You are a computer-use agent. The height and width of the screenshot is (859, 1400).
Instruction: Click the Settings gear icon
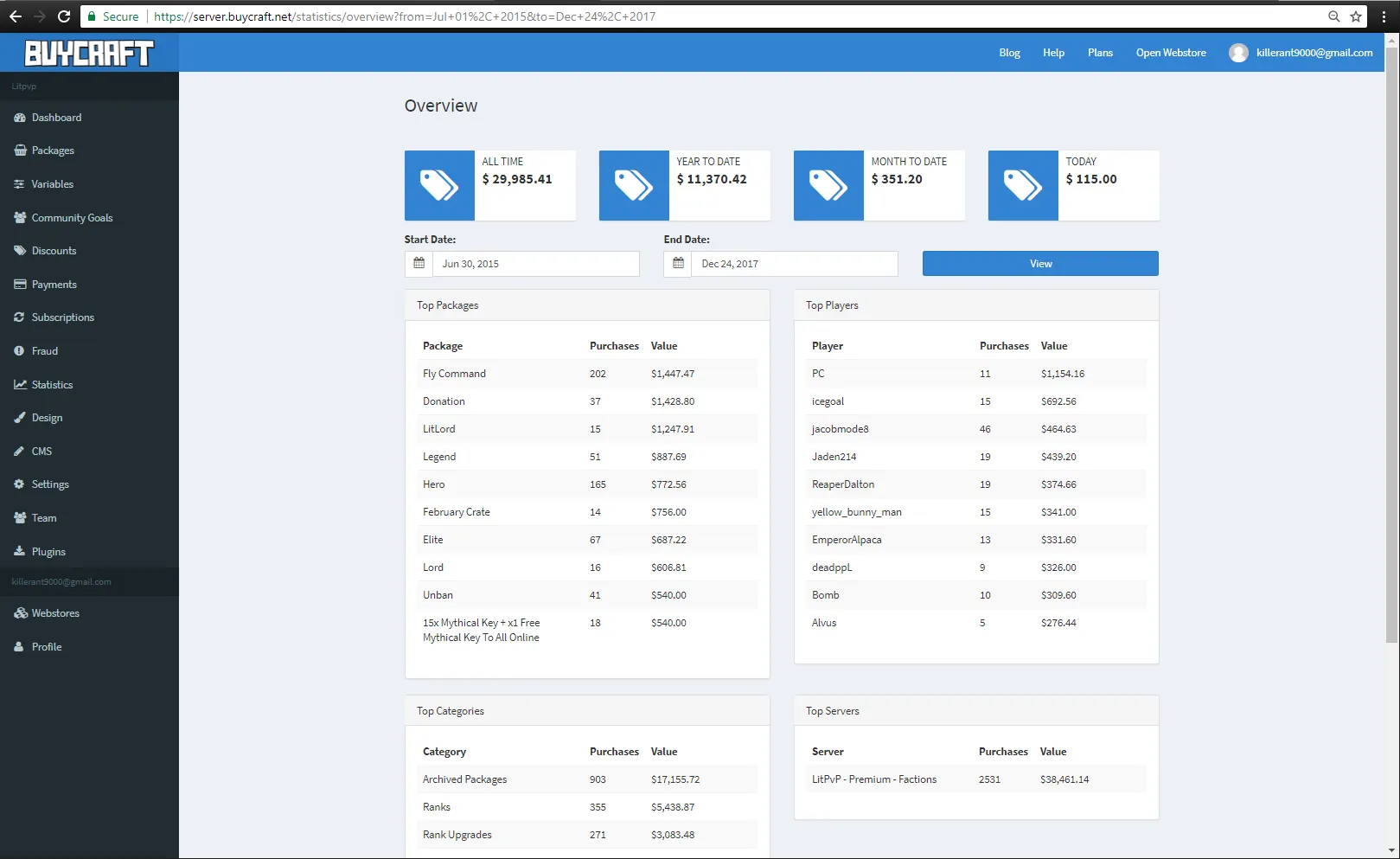19,484
